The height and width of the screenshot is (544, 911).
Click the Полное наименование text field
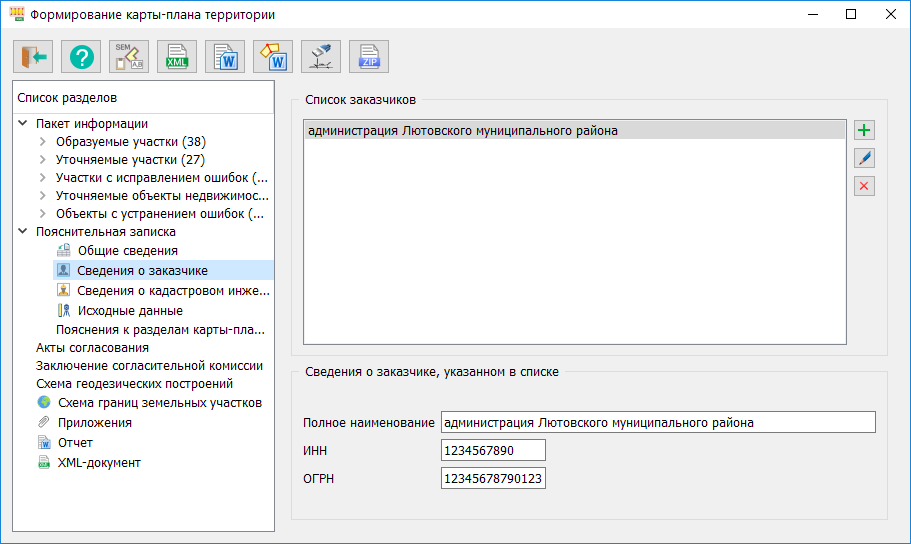point(657,423)
